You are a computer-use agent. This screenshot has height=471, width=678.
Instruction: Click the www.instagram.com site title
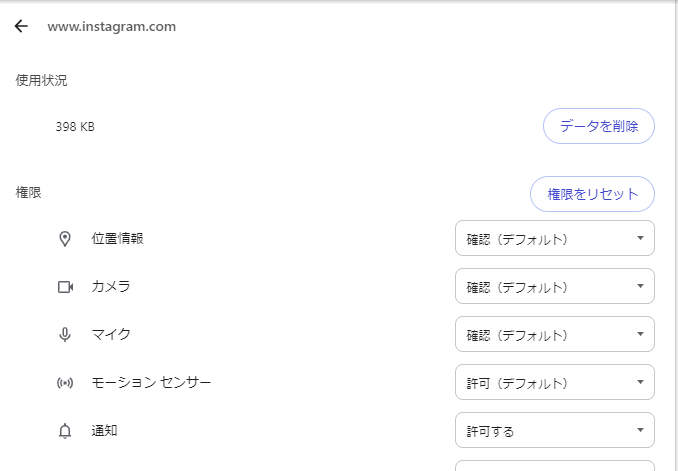pyautogui.click(x=112, y=27)
